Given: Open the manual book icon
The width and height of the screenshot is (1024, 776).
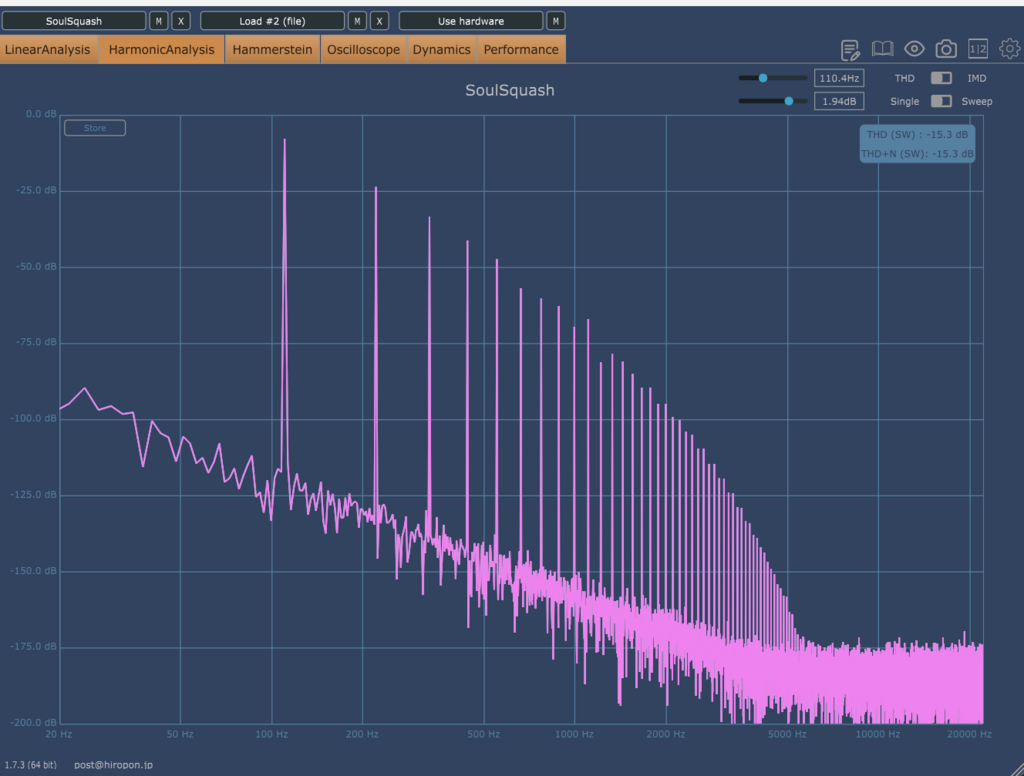Looking at the screenshot, I should coord(882,49).
